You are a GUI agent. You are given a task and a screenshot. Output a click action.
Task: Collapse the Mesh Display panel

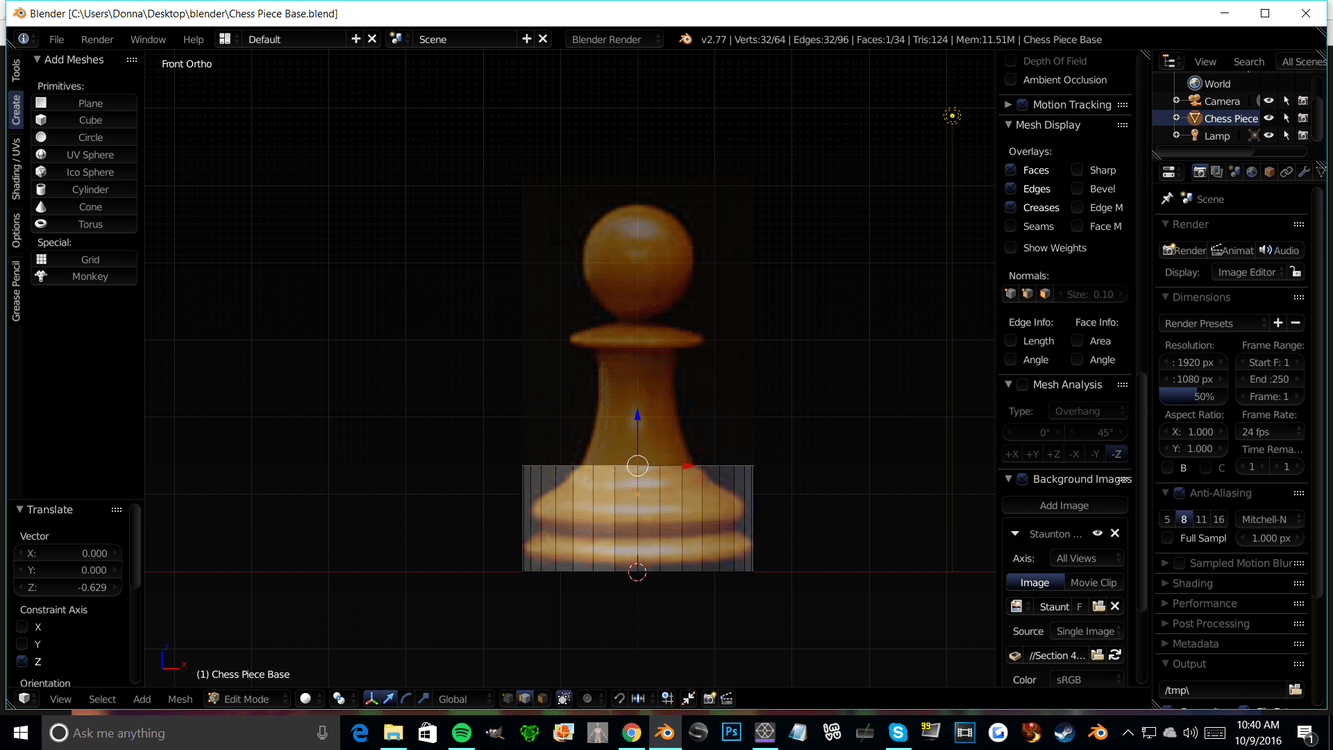point(1009,125)
